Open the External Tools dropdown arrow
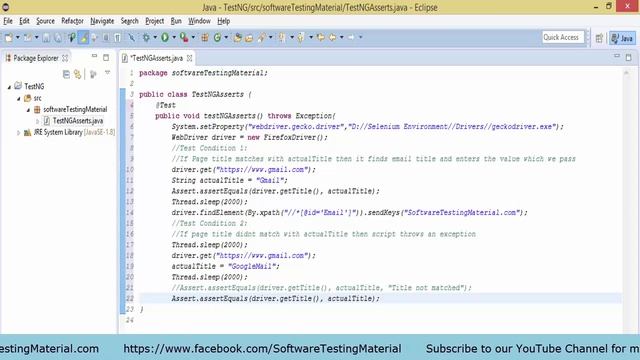Image resolution: width=640 pixels, height=360 pixels. [193, 38]
